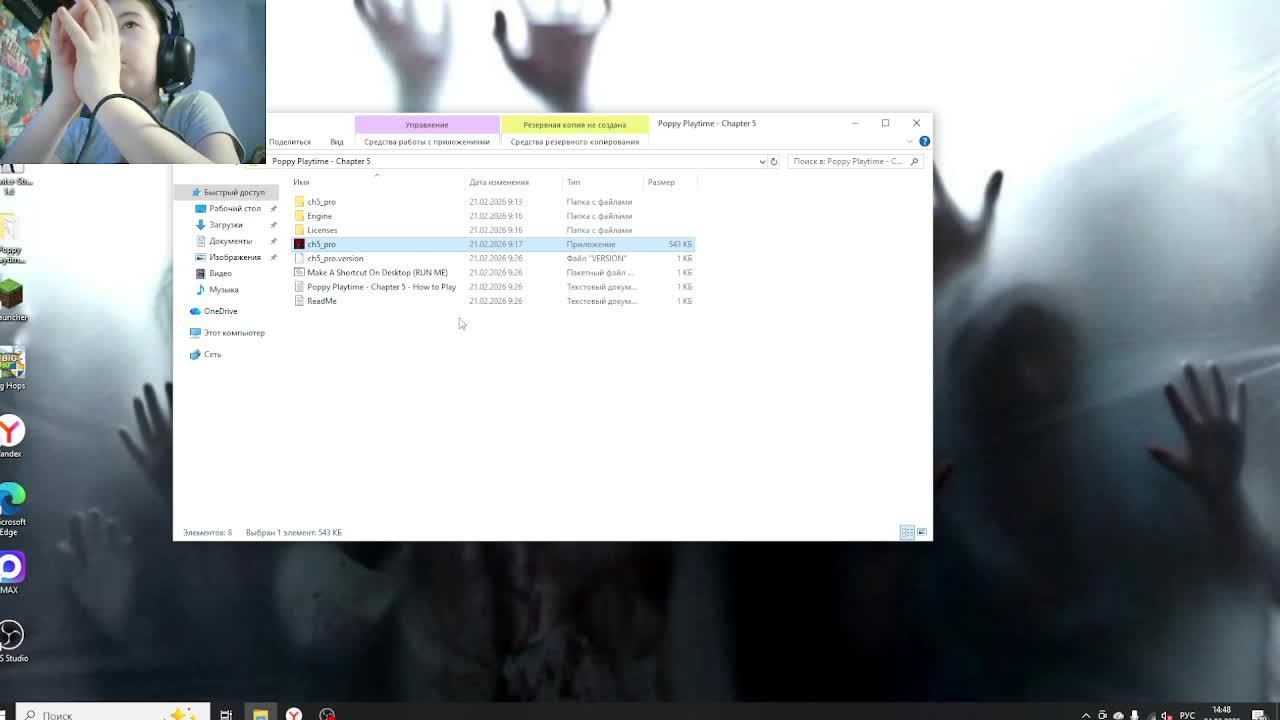Open the Microsoft Edge desktop shortcut
This screenshot has width=1280, height=720.
[x=11, y=508]
